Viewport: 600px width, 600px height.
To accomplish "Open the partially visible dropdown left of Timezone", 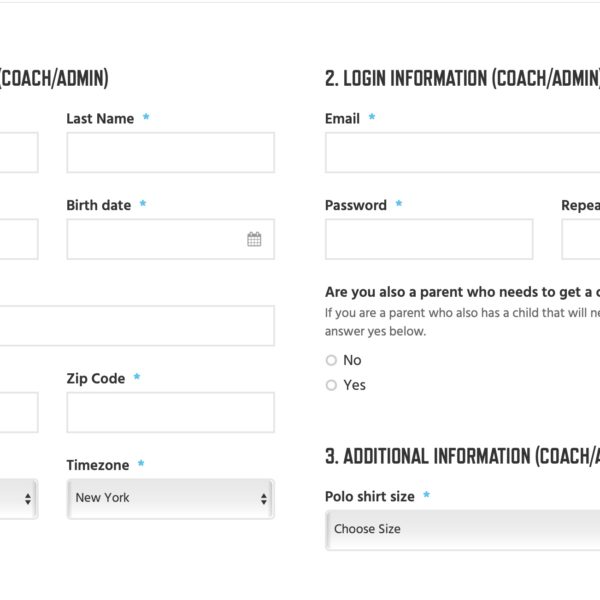I will point(18,499).
